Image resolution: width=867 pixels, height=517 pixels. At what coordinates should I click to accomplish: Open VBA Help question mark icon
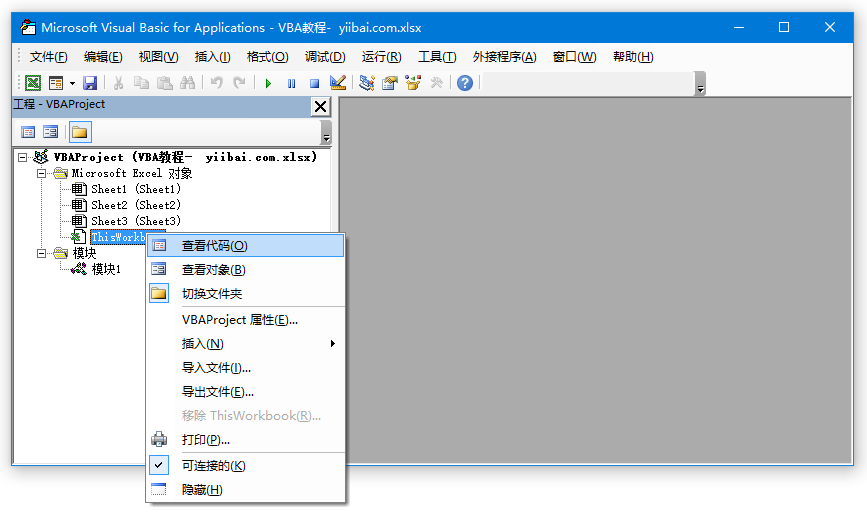(x=465, y=83)
